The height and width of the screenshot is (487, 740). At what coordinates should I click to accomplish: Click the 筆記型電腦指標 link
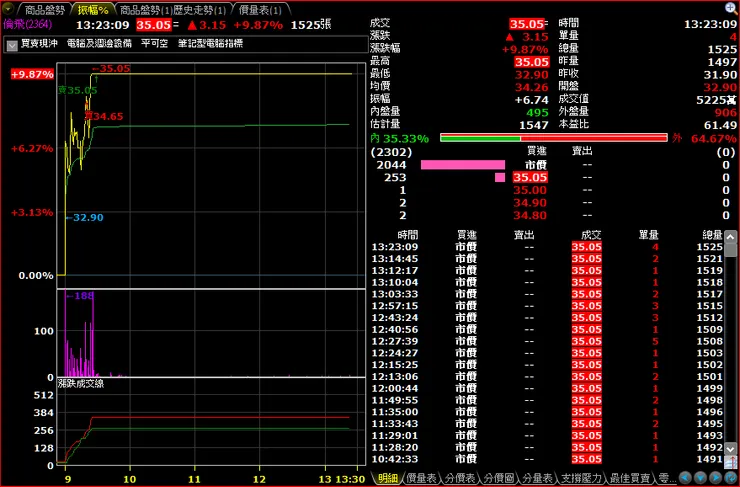tap(210, 44)
